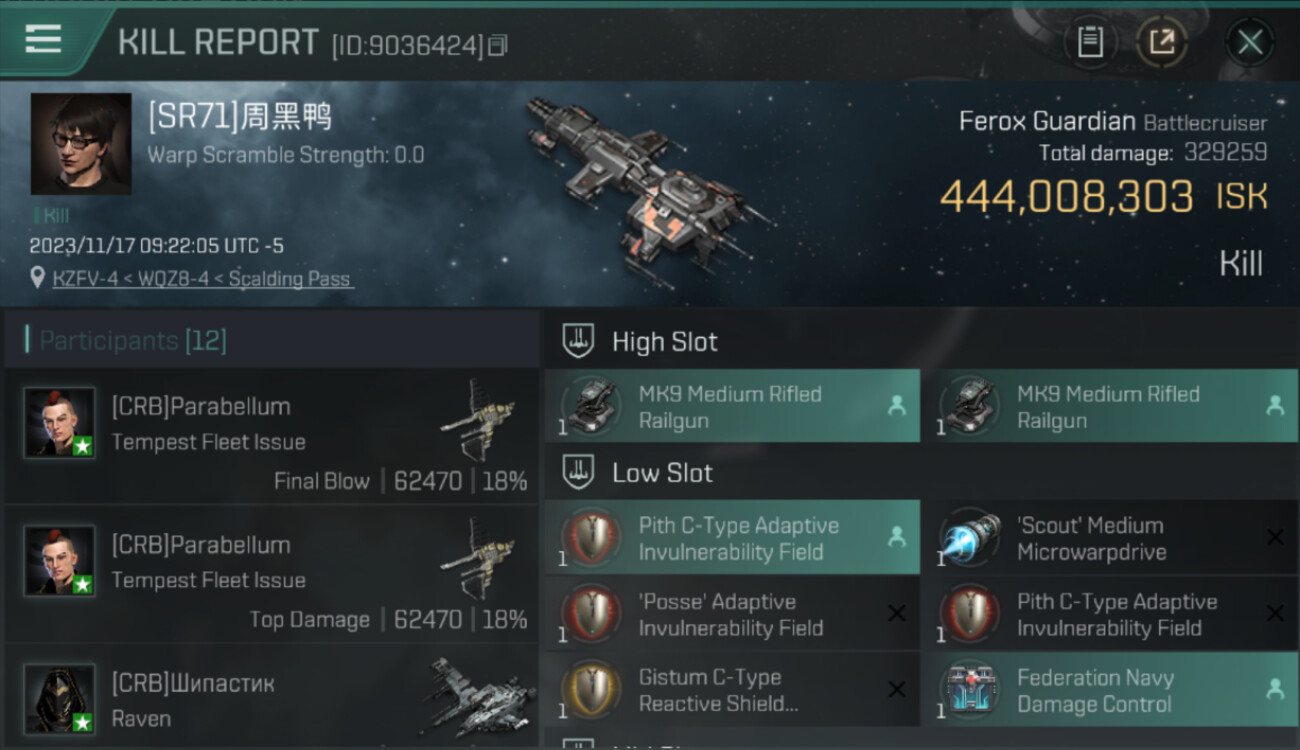
Task: Select the highlighted Pith C-Type Adaptive Invulnerability Field
Action: pos(732,538)
